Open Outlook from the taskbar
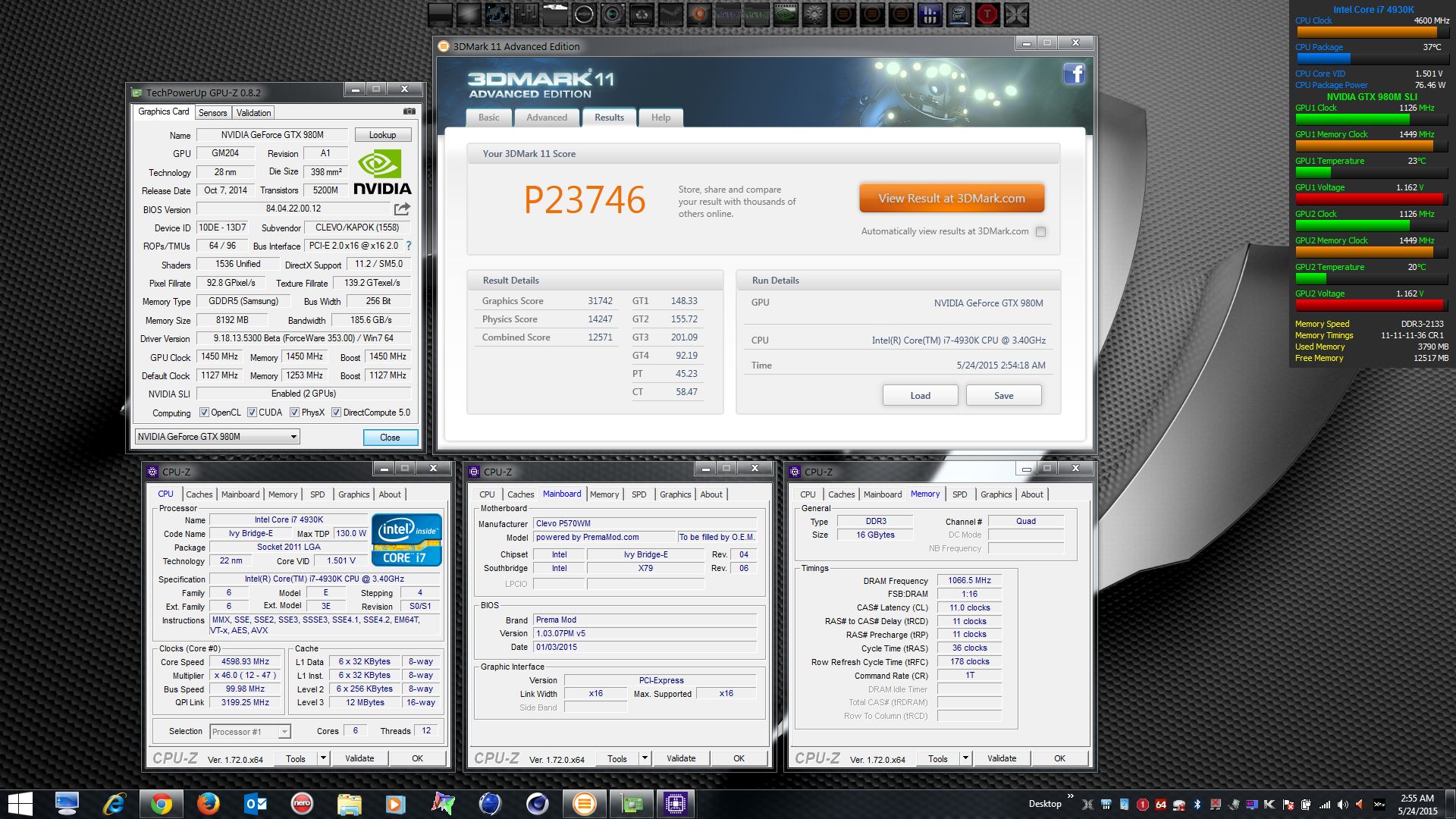This screenshot has width=1456, height=819. click(256, 803)
